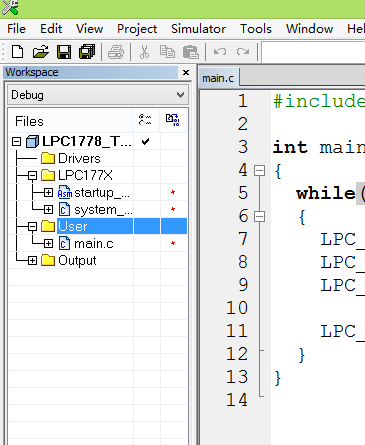Open the Tools menu
Screen dimensions: 365x445
[256, 29]
